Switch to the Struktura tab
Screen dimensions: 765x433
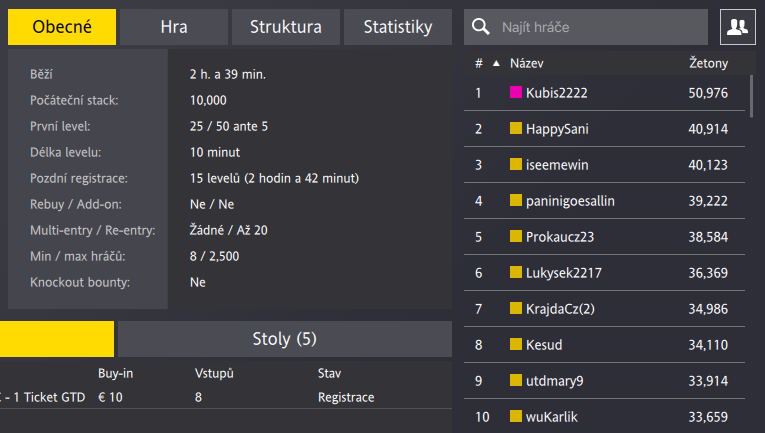point(286,28)
